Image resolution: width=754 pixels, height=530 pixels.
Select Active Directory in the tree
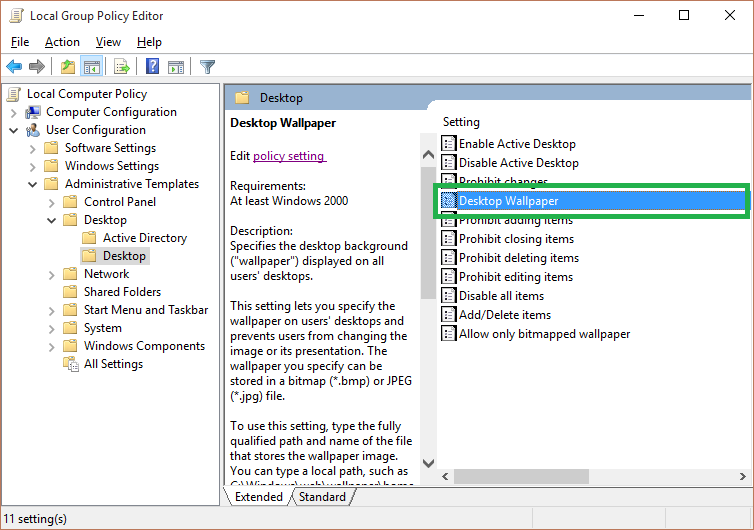[x=145, y=238]
